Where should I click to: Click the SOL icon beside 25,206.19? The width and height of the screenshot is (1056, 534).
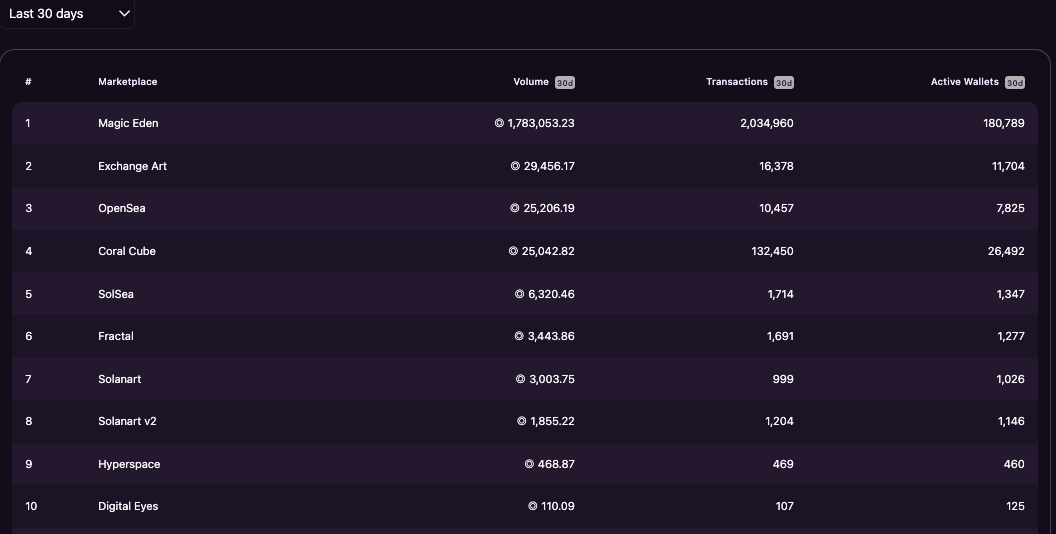(x=515, y=208)
